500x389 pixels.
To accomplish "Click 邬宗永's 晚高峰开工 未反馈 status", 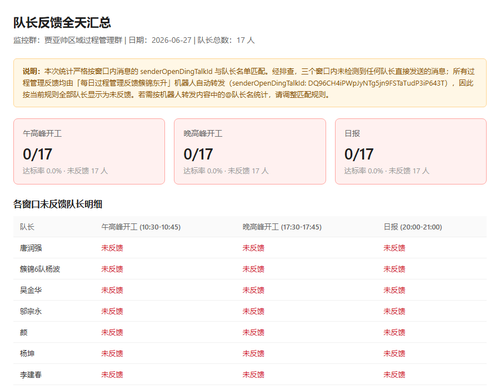I will (253, 311).
